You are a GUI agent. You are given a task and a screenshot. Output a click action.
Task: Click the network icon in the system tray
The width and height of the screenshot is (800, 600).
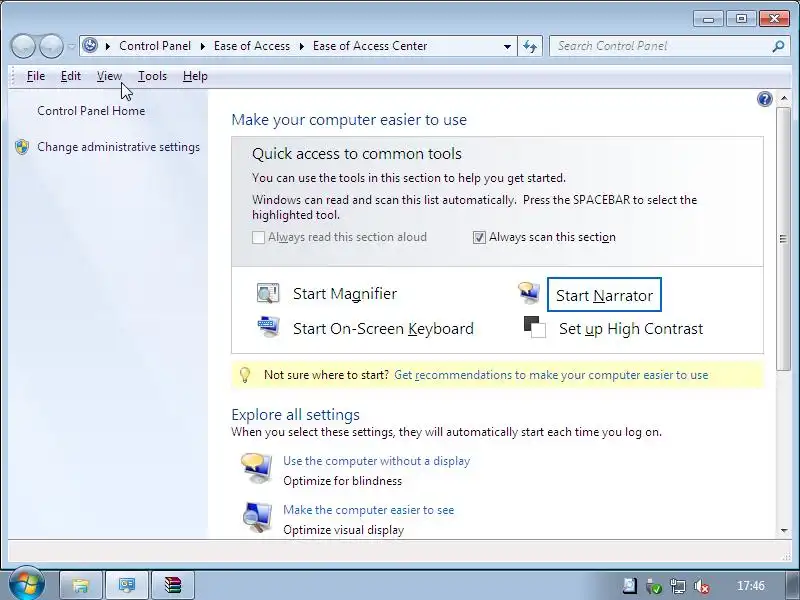(678, 586)
